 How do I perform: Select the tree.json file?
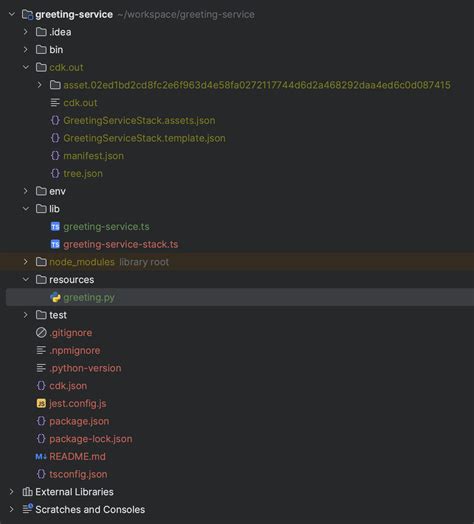pos(83,174)
